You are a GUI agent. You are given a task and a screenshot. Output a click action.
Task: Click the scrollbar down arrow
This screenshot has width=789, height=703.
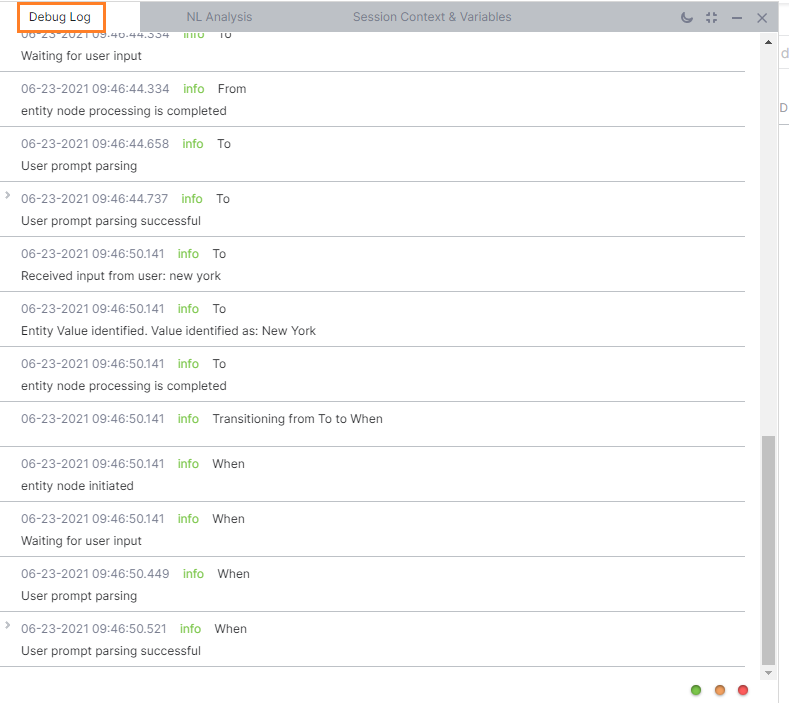tap(768, 673)
